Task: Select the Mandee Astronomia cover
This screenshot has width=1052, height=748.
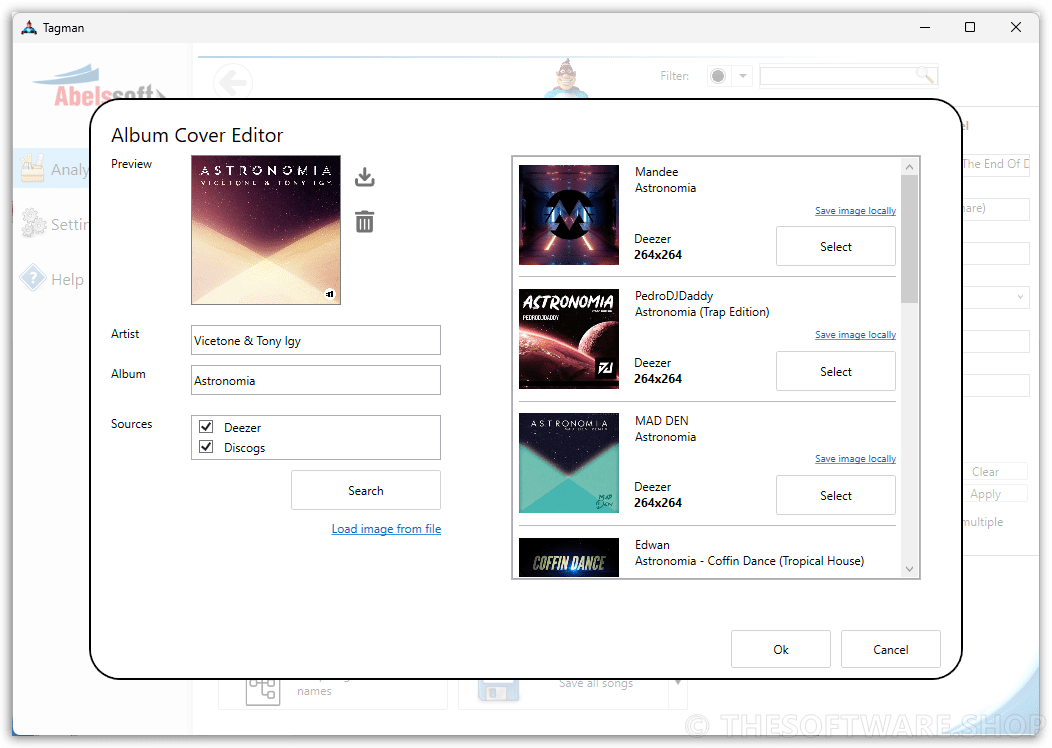Action: [x=836, y=246]
